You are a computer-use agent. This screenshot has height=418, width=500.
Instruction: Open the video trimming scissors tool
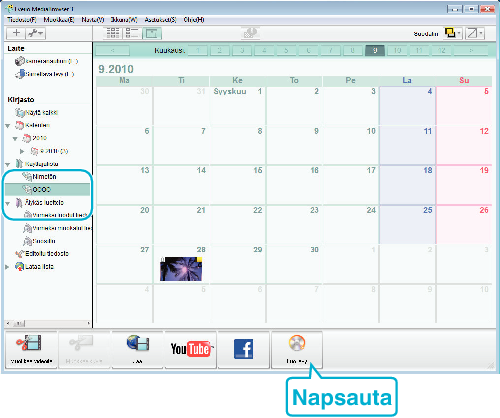31,349
